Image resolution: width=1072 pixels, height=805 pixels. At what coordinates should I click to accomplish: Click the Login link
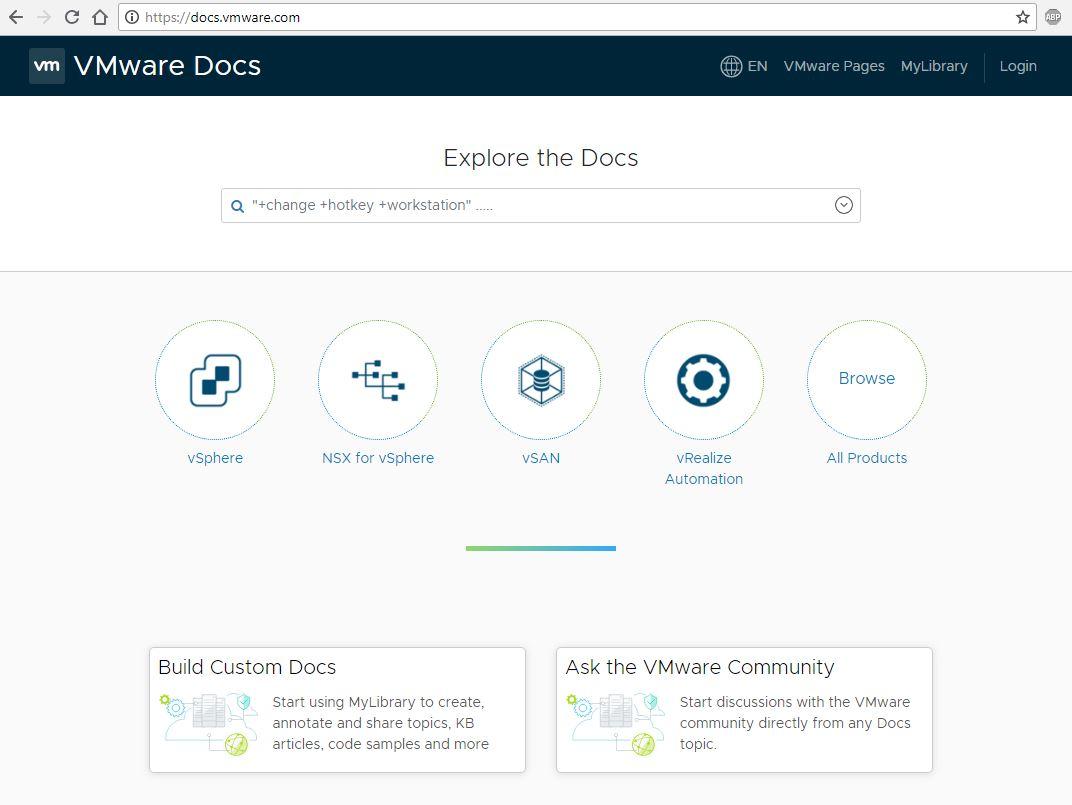point(1018,66)
